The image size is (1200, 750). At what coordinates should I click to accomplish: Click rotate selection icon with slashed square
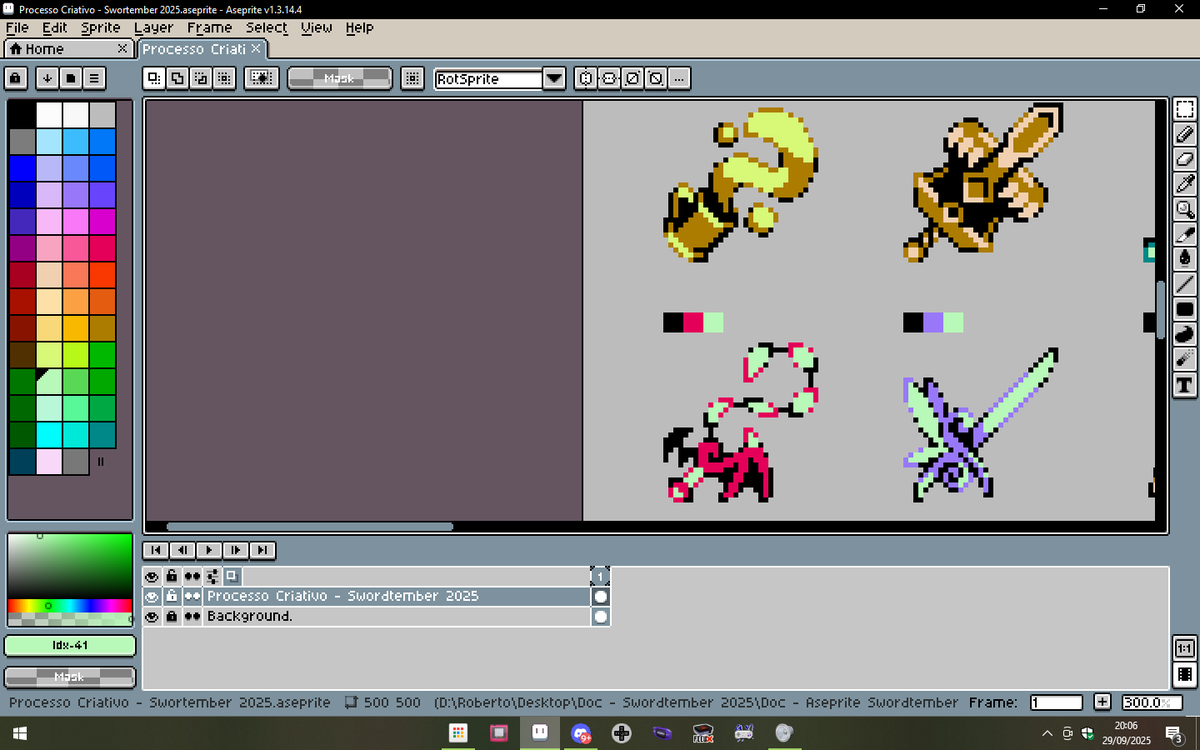point(632,78)
